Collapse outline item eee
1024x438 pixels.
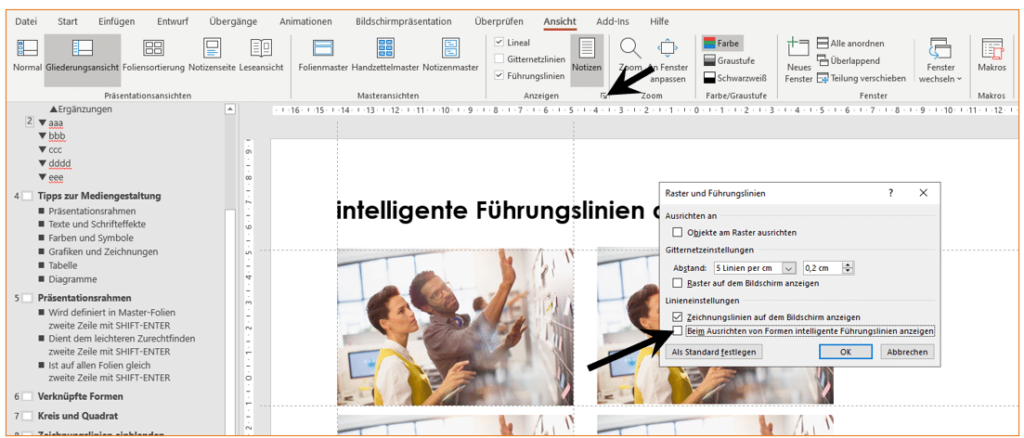click(x=42, y=177)
